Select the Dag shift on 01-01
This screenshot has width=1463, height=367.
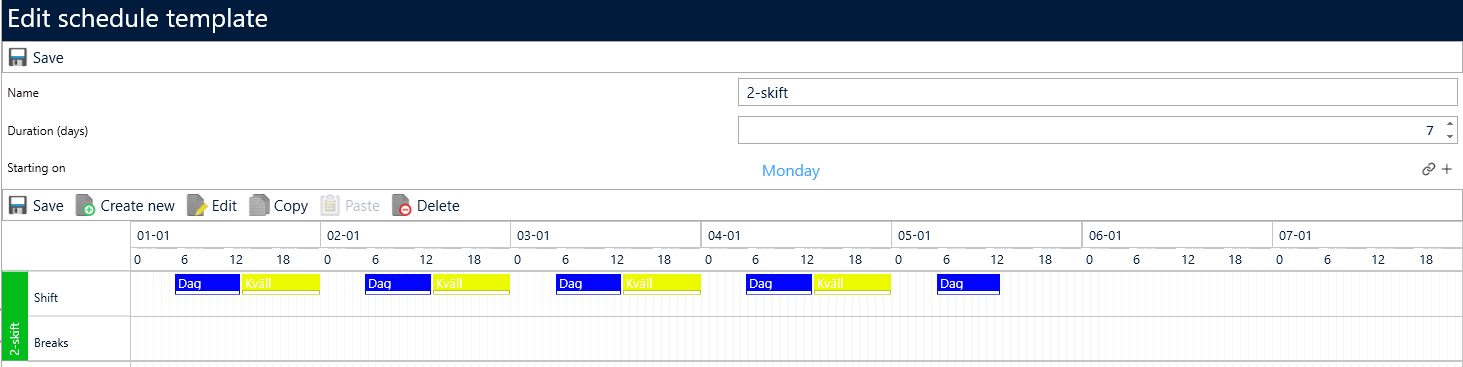pyautogui.click(x=208, y=284)
